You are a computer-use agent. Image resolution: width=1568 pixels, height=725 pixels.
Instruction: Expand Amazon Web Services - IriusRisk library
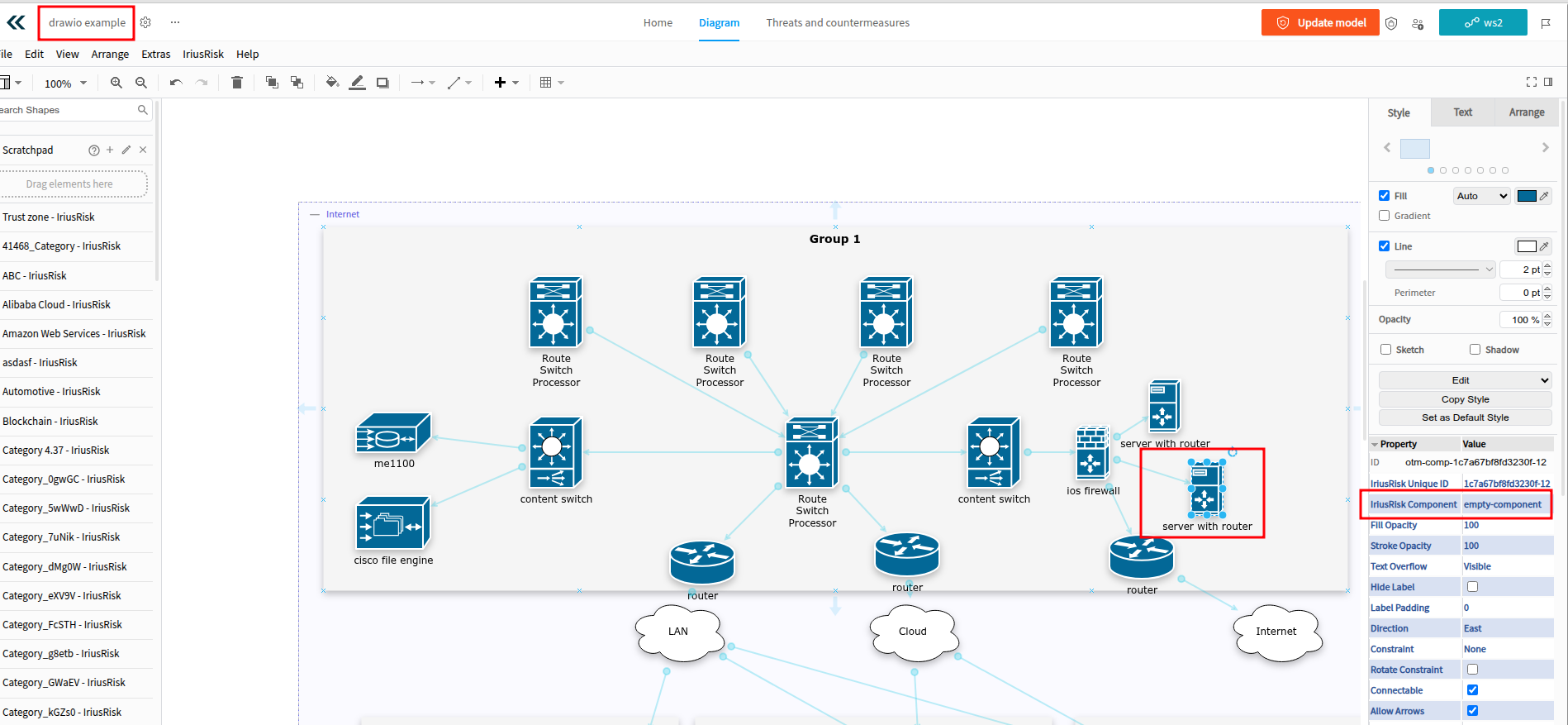coord(74,334)
